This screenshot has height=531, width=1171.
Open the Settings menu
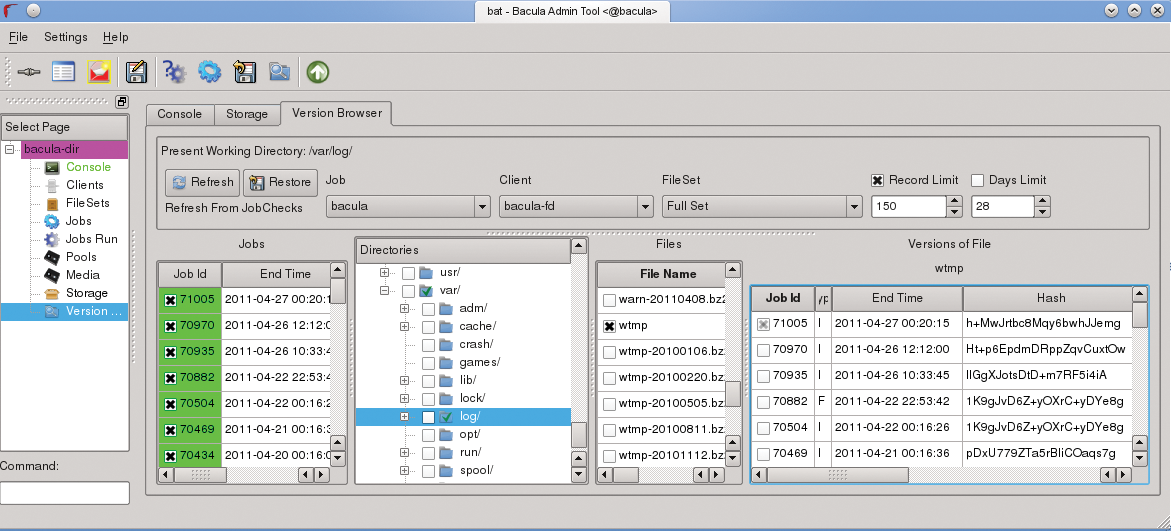pos(66,37)
